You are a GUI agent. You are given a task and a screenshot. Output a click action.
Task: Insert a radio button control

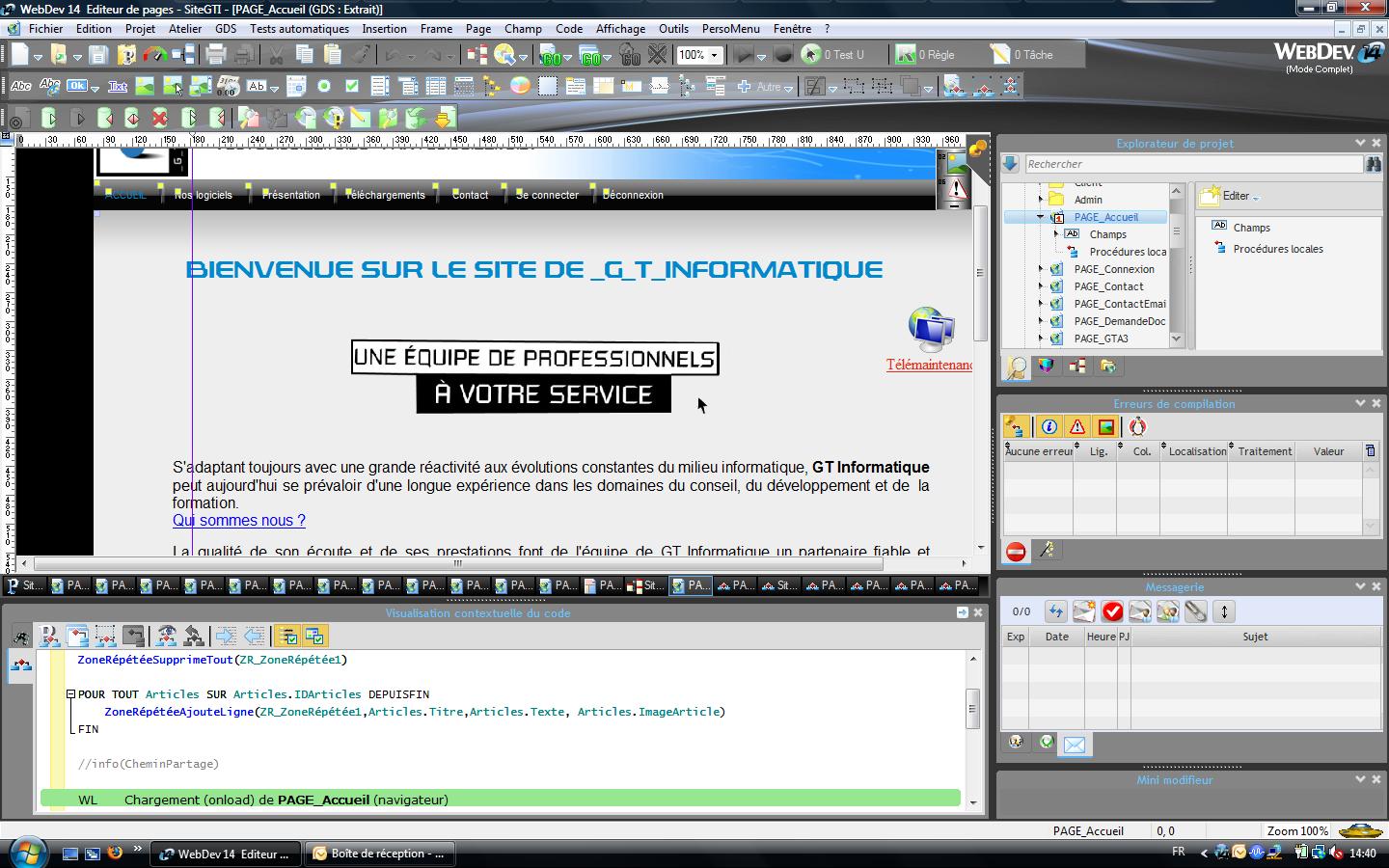[324, 87]
